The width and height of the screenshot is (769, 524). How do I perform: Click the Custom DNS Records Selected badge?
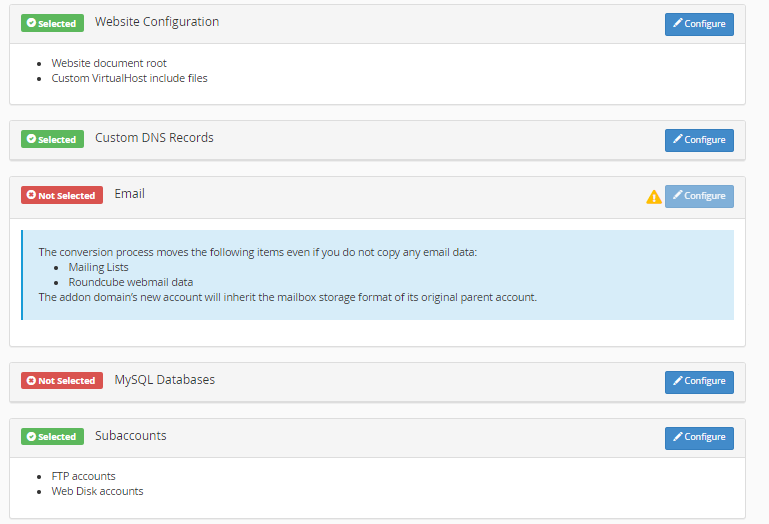click(x=52, y=140)
